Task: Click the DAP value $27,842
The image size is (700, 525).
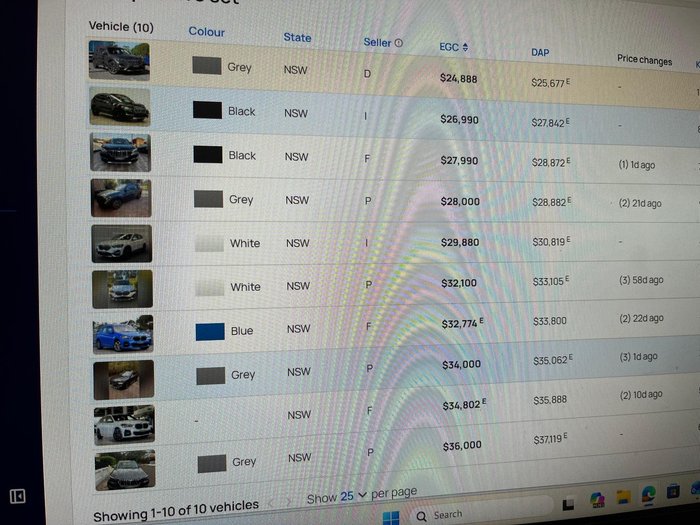Action: click(x=548, y=122)
